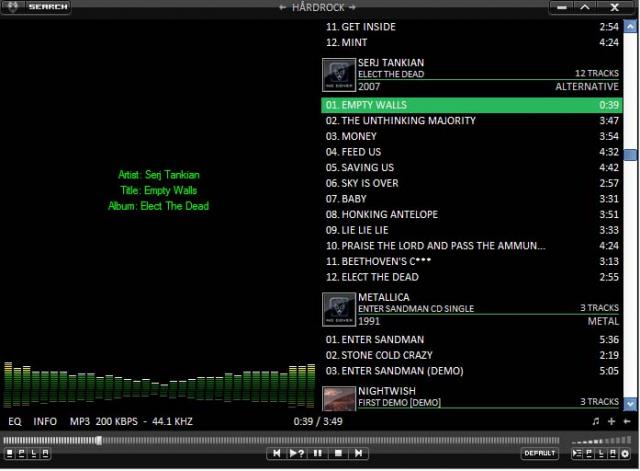
Task: Pause playback
Action: [318, 453]
